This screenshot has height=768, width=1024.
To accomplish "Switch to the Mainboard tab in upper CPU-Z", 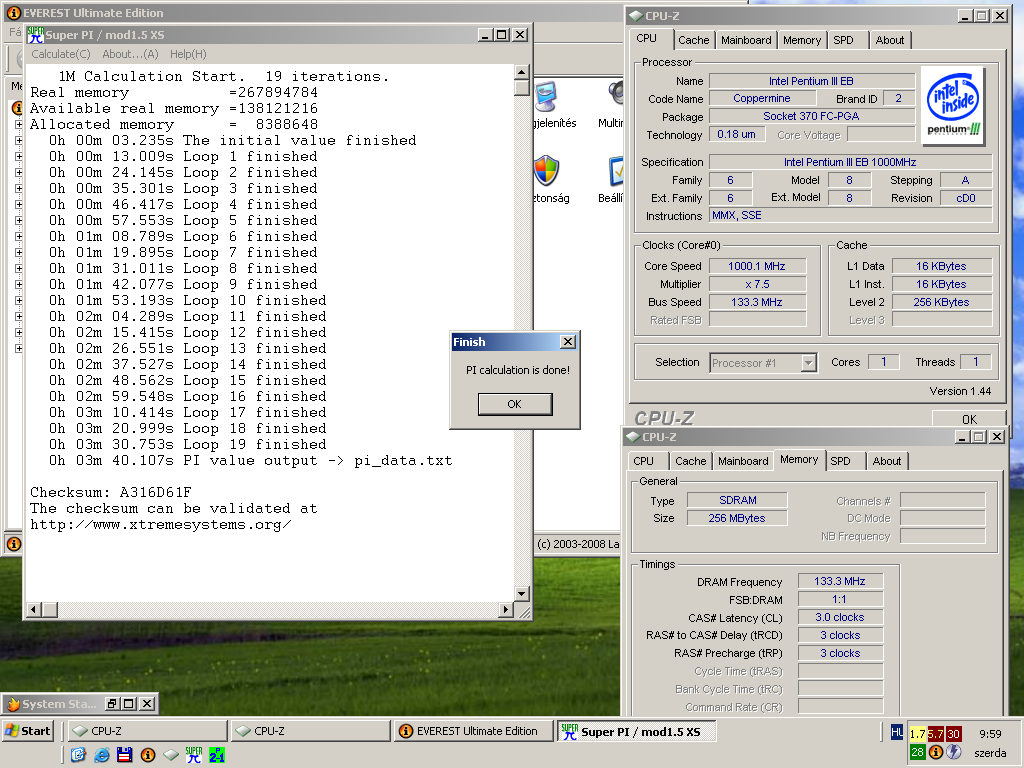I will 746,40.
